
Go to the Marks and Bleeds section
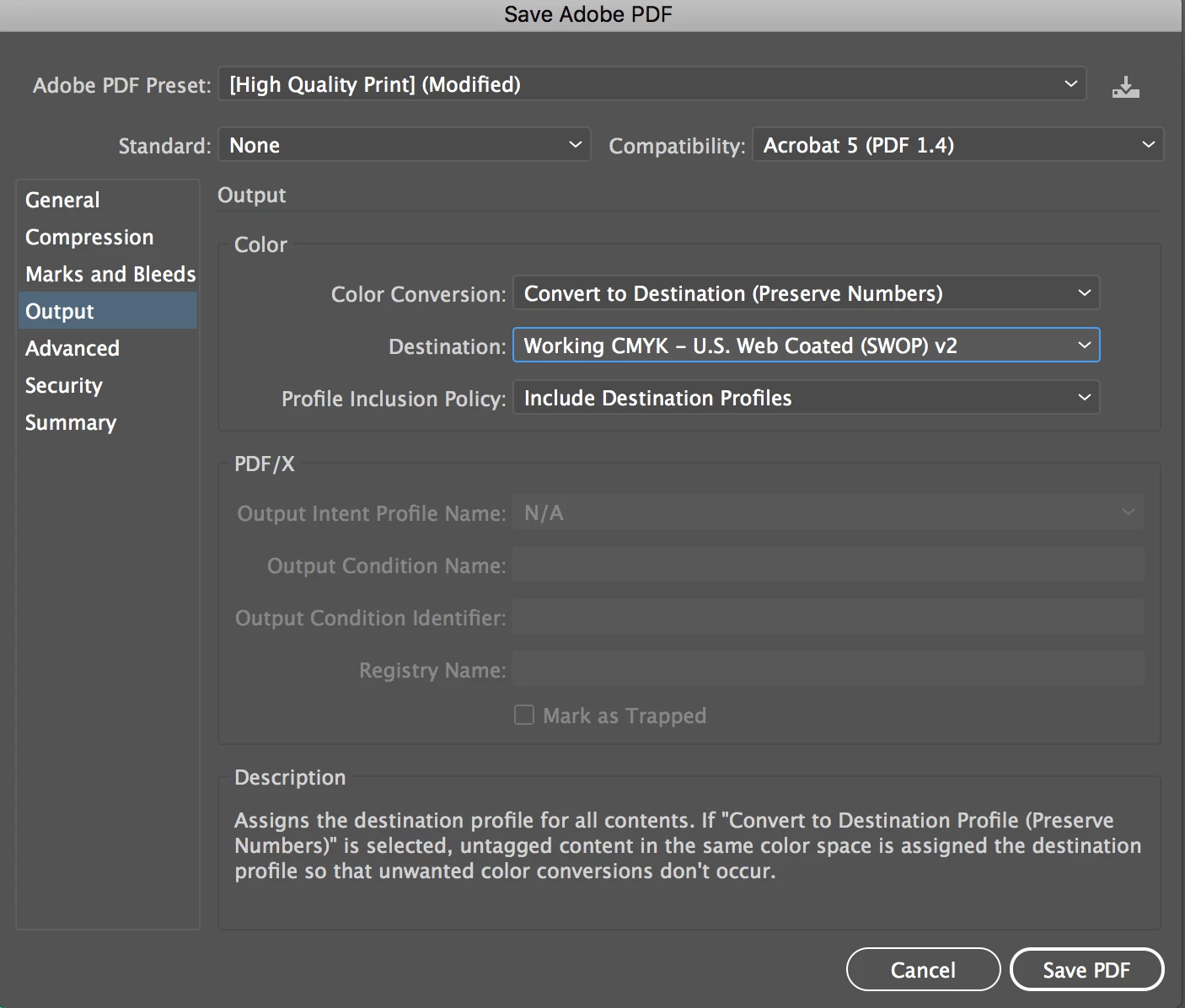[107, 274]
